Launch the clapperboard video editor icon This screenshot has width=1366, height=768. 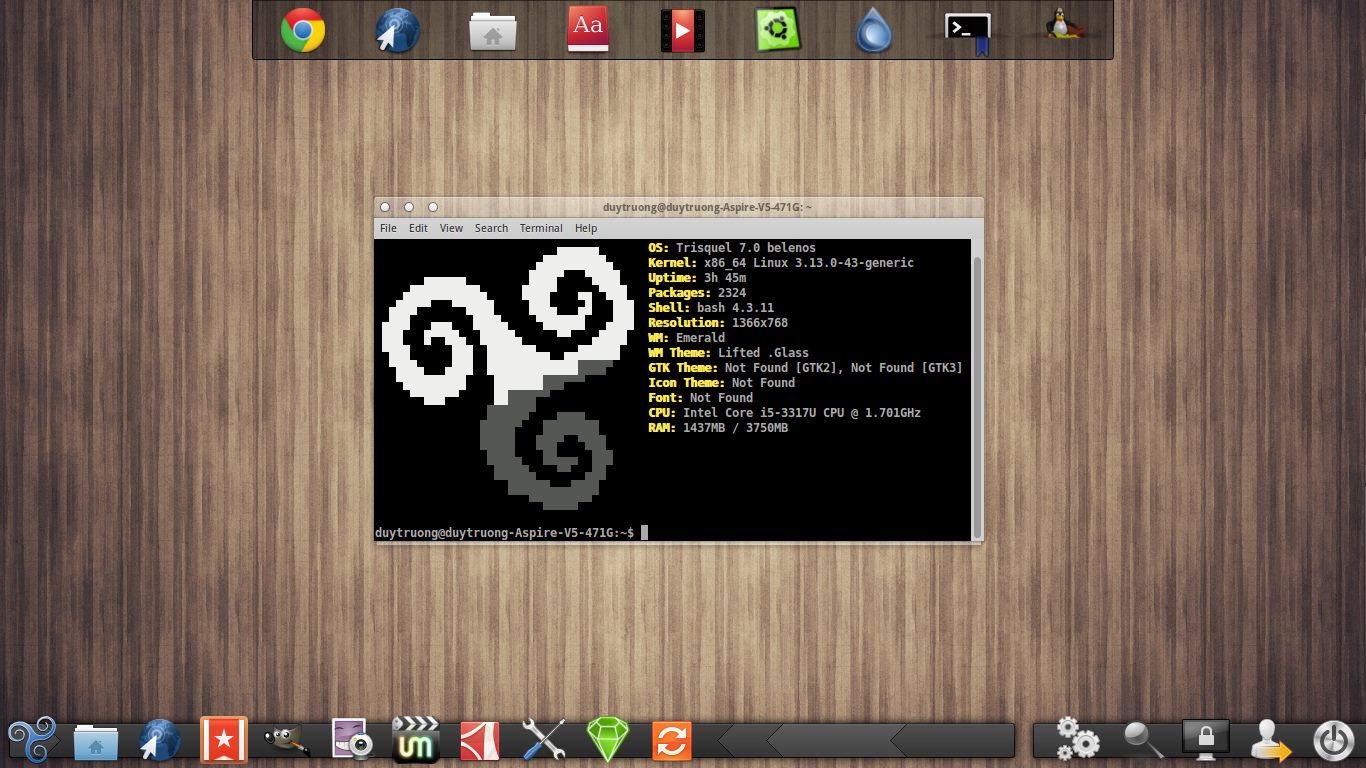[416, 741]
